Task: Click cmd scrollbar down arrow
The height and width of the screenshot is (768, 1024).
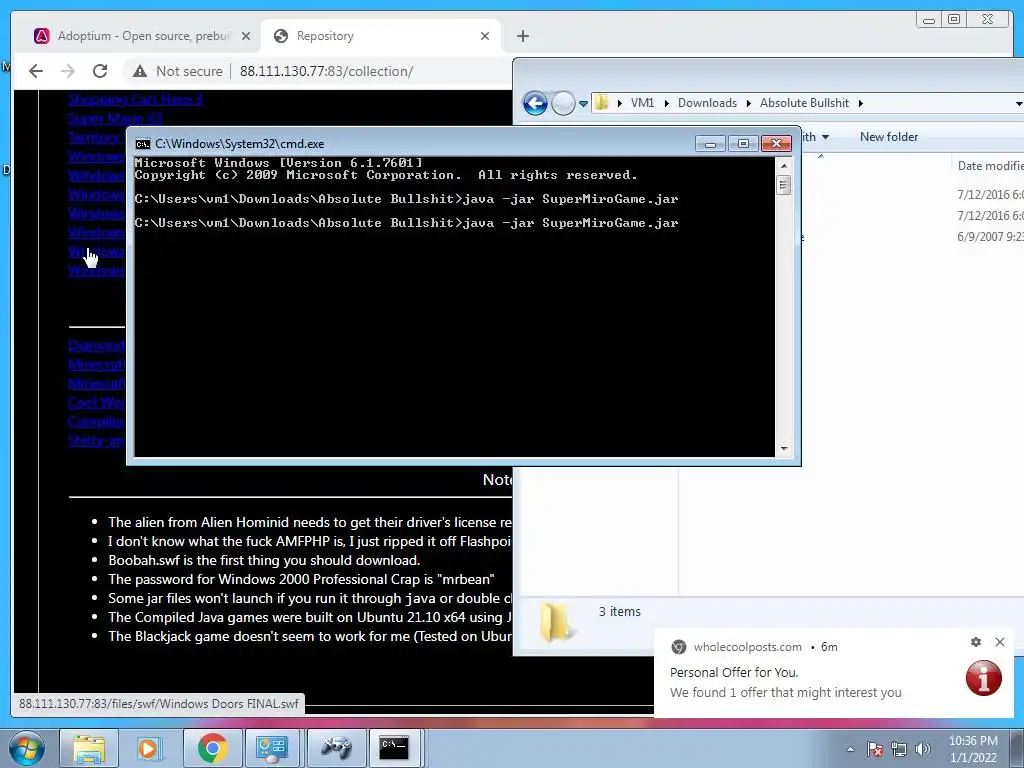Action: click(784, 449)
